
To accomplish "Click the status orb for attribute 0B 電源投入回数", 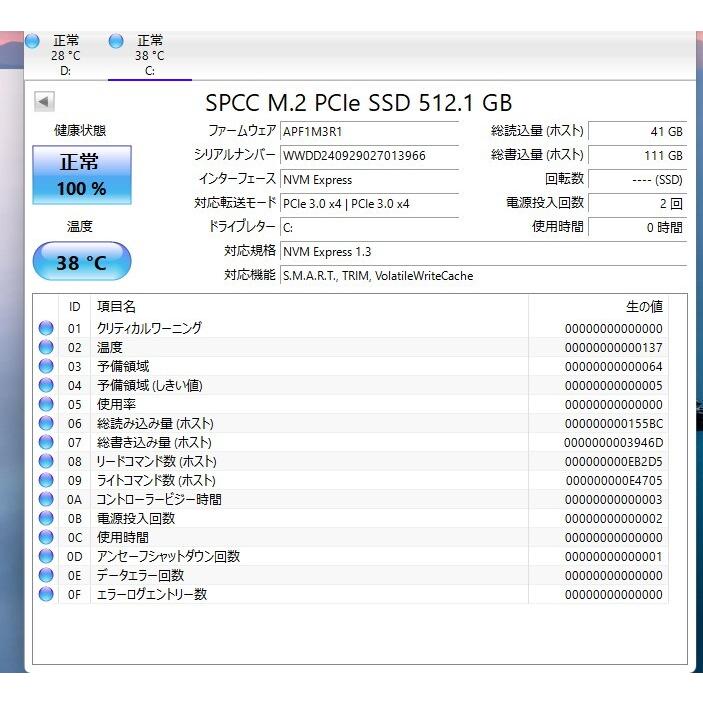I will pos(46,518).
